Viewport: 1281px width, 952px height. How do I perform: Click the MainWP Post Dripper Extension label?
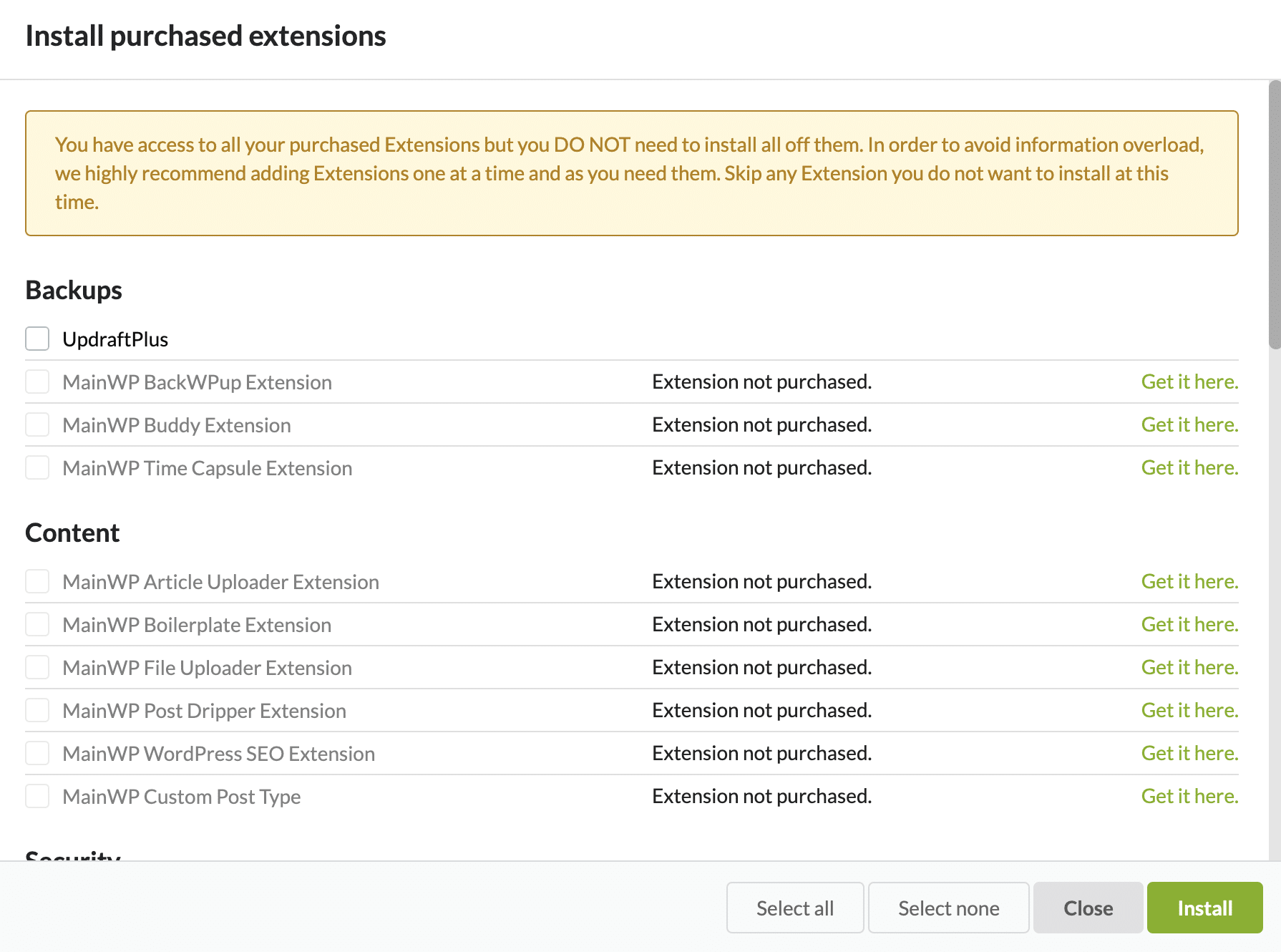pos(204,711)
